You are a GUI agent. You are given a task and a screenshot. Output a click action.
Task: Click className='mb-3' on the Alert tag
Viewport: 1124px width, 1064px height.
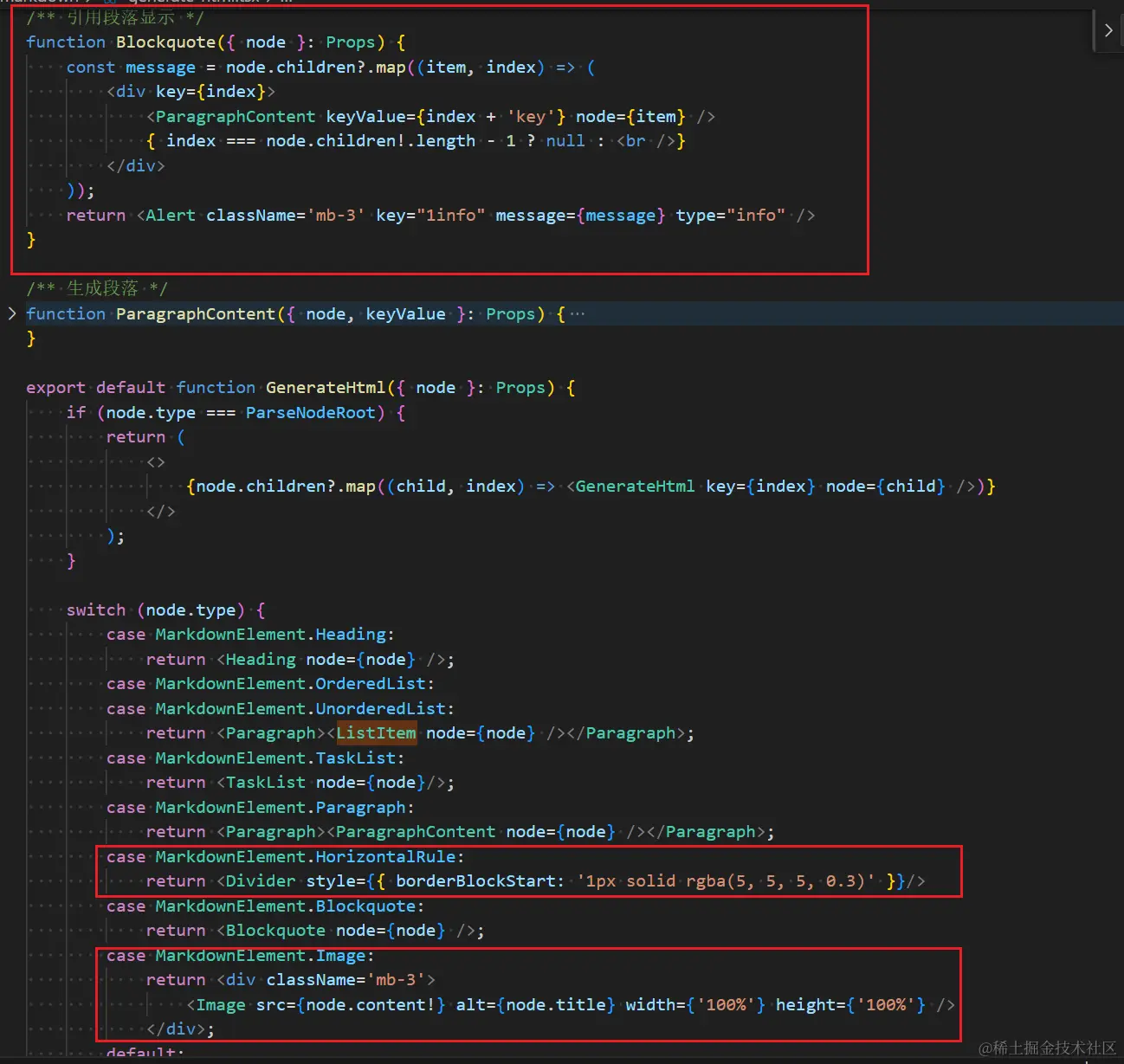286,216
